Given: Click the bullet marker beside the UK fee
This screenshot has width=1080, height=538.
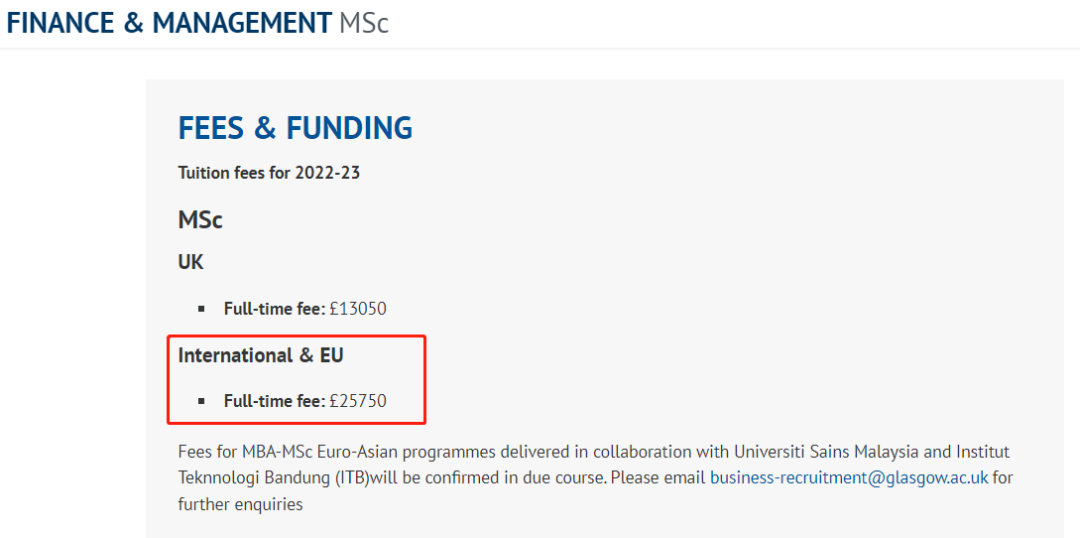Looking at the screenshot, I should coord(202,309).
